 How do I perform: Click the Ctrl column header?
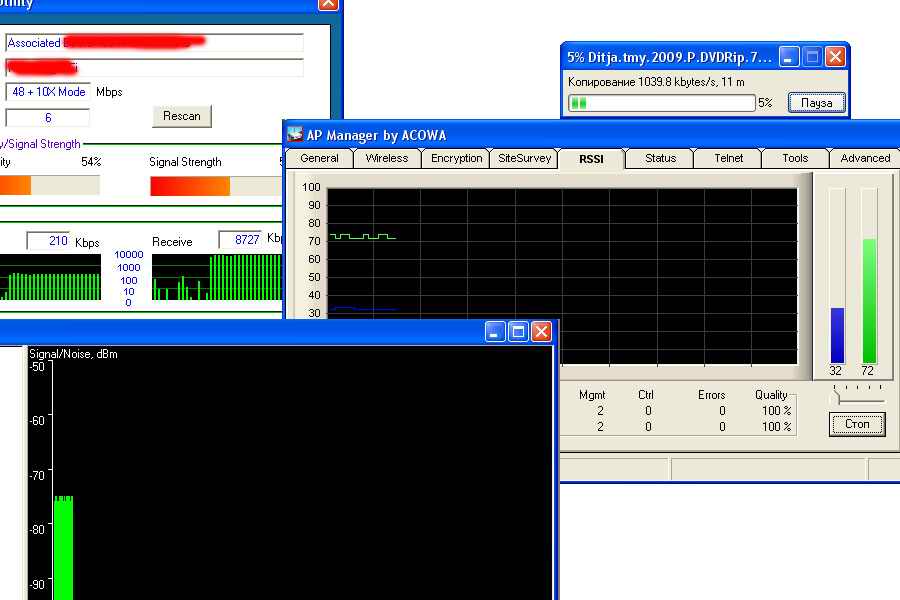[x=646, y=395]
